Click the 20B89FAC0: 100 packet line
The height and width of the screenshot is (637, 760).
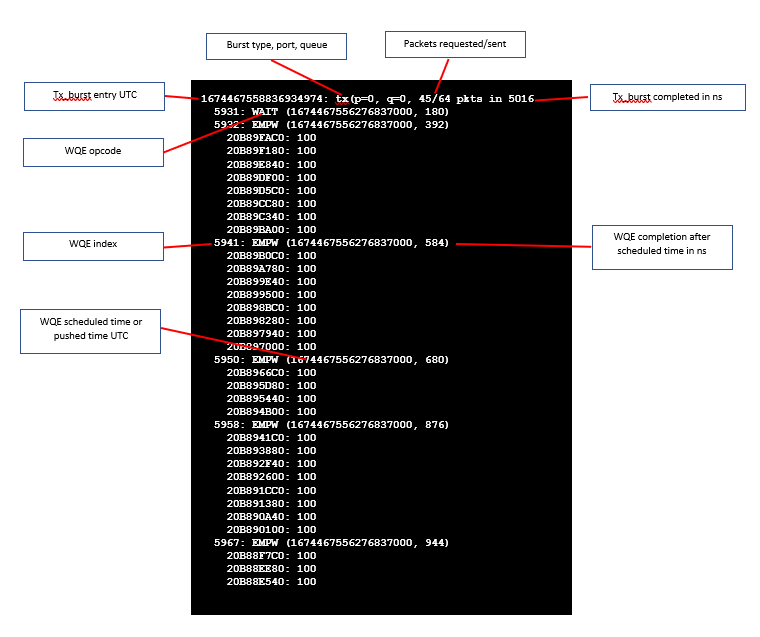click(271, 138)
